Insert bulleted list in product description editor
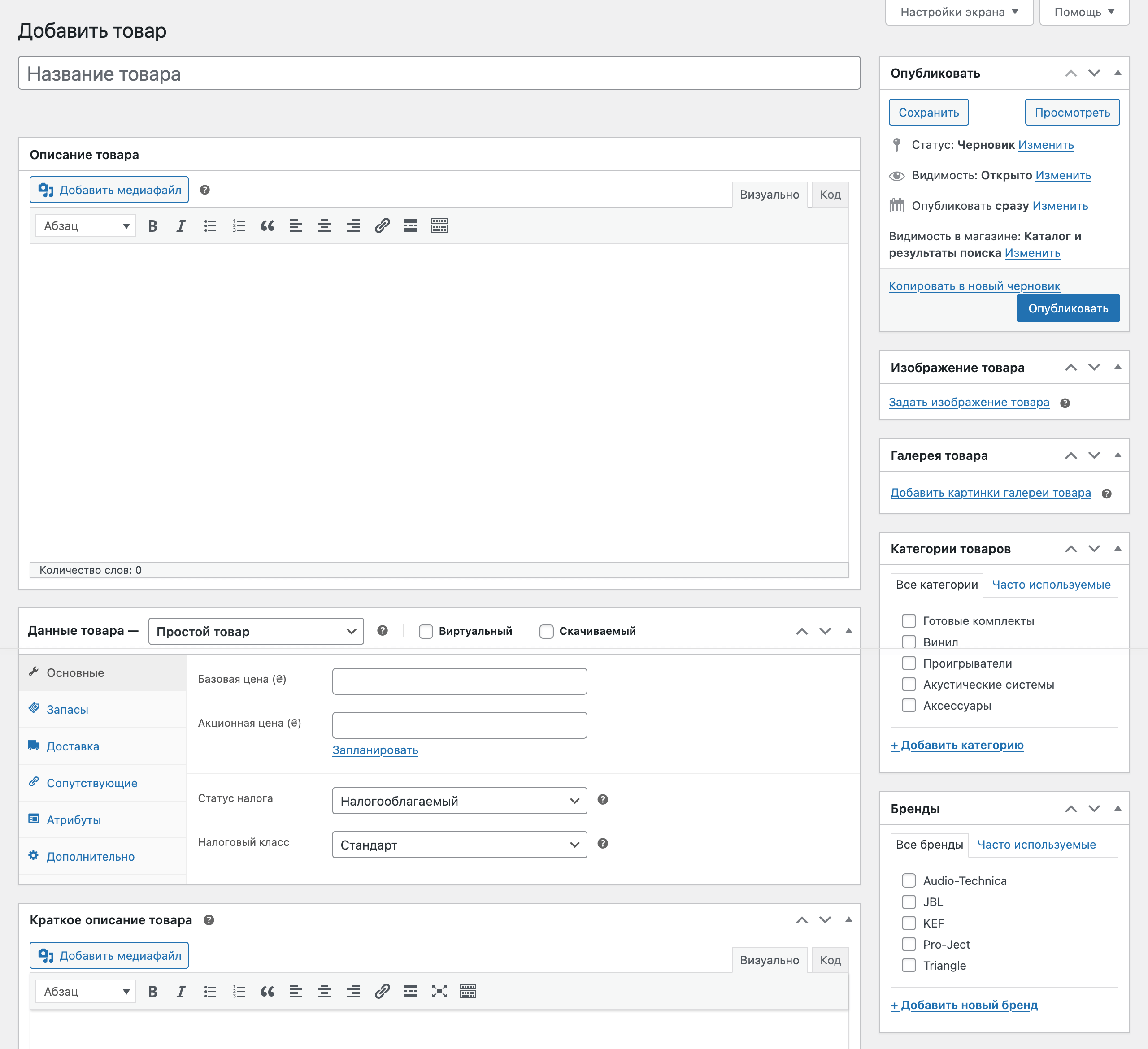 pos(210,226)
